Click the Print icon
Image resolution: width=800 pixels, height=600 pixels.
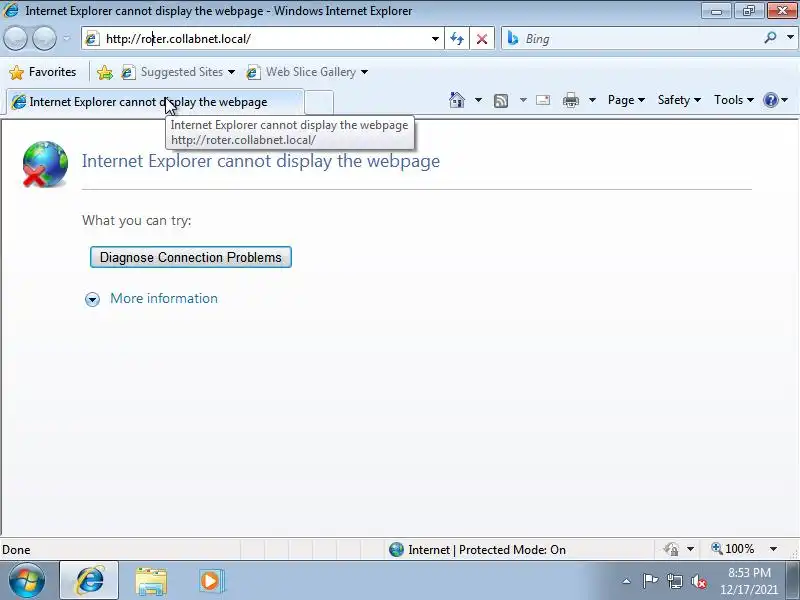570,100
